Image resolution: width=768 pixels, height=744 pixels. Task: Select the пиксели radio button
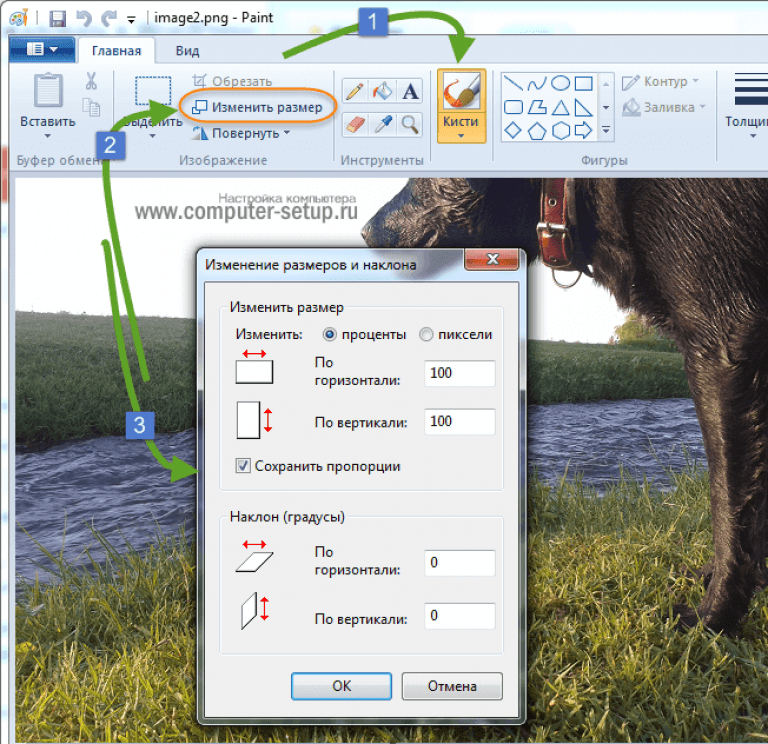[x=426, y=335]
